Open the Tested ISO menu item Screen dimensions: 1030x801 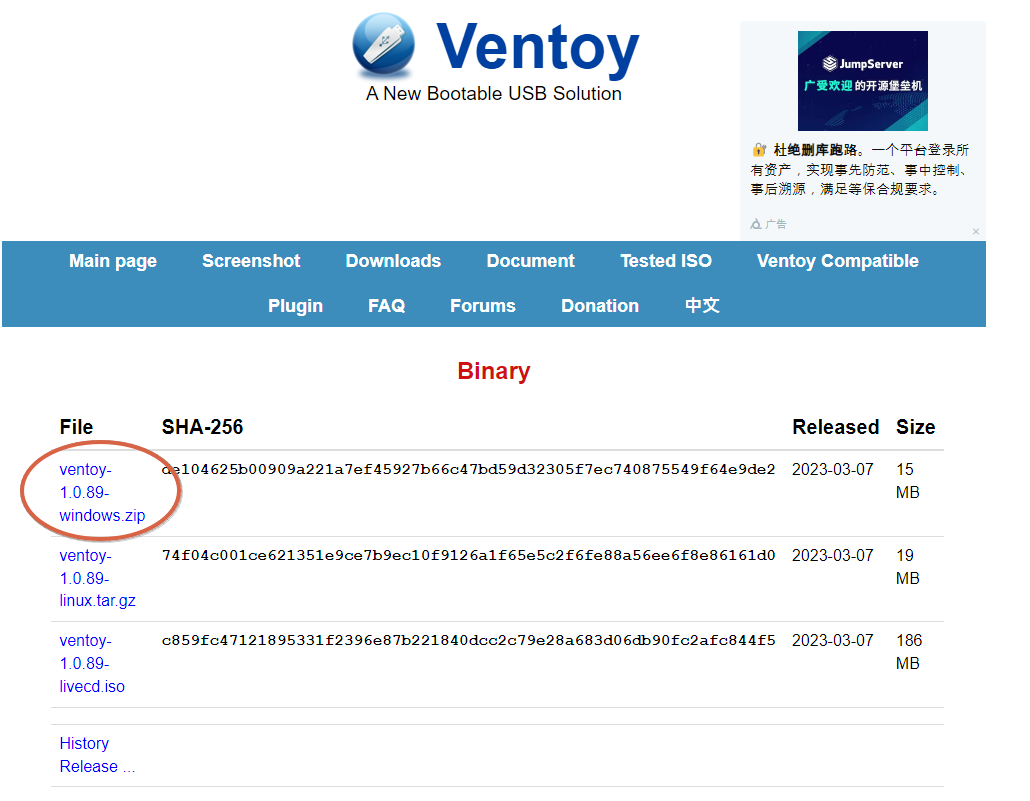coord(666,261)
